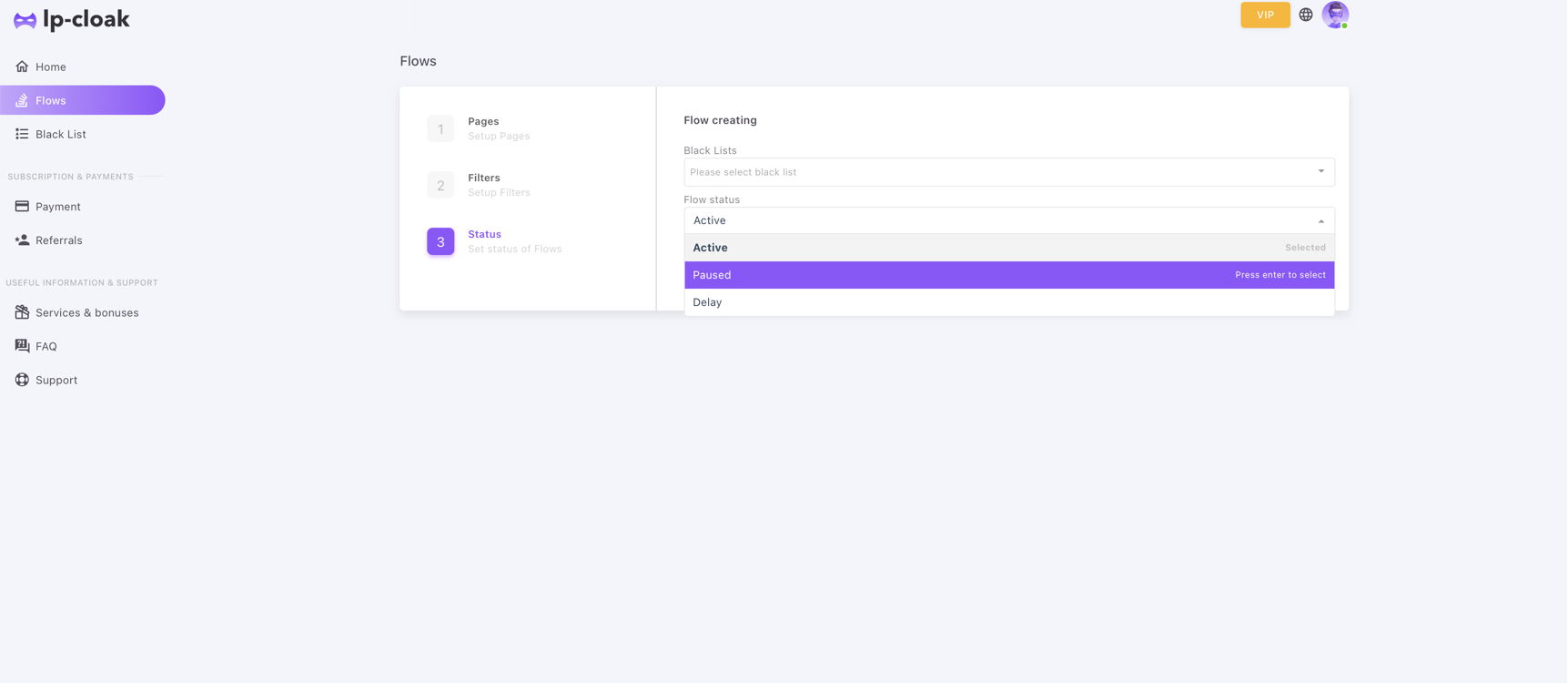This screenshot has height=683, width=1568.
Task: Click the lp-cloak mask logo
Action: pyautogui.click(x=25, y=20)
